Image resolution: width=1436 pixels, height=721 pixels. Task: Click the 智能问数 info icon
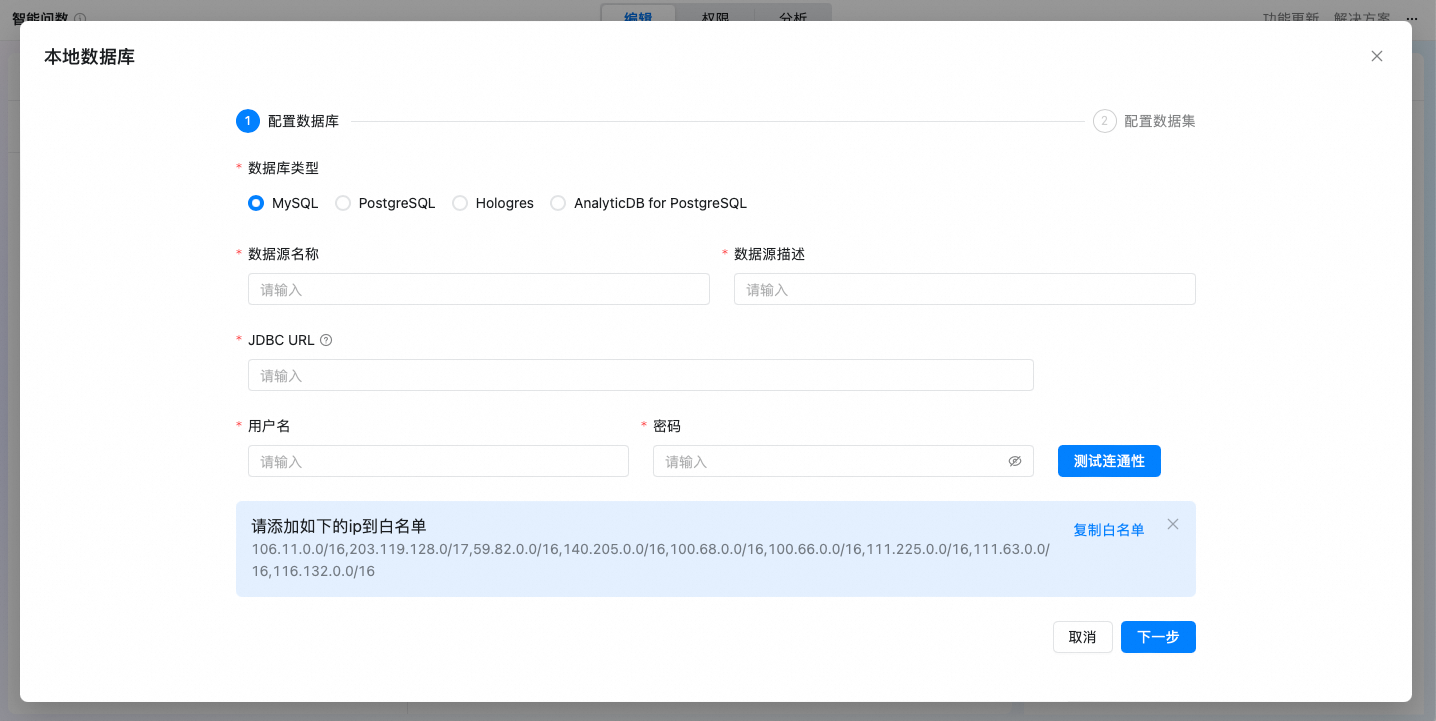click(80, 18)
